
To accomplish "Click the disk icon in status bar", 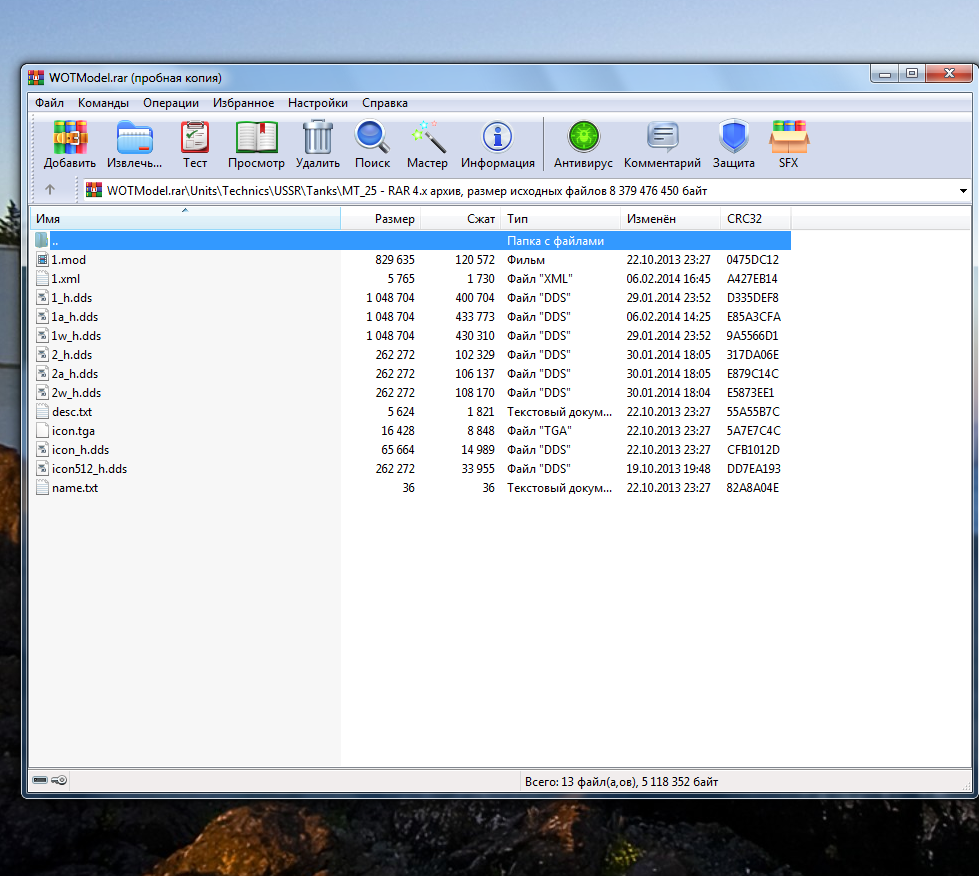I will point(40,780).
